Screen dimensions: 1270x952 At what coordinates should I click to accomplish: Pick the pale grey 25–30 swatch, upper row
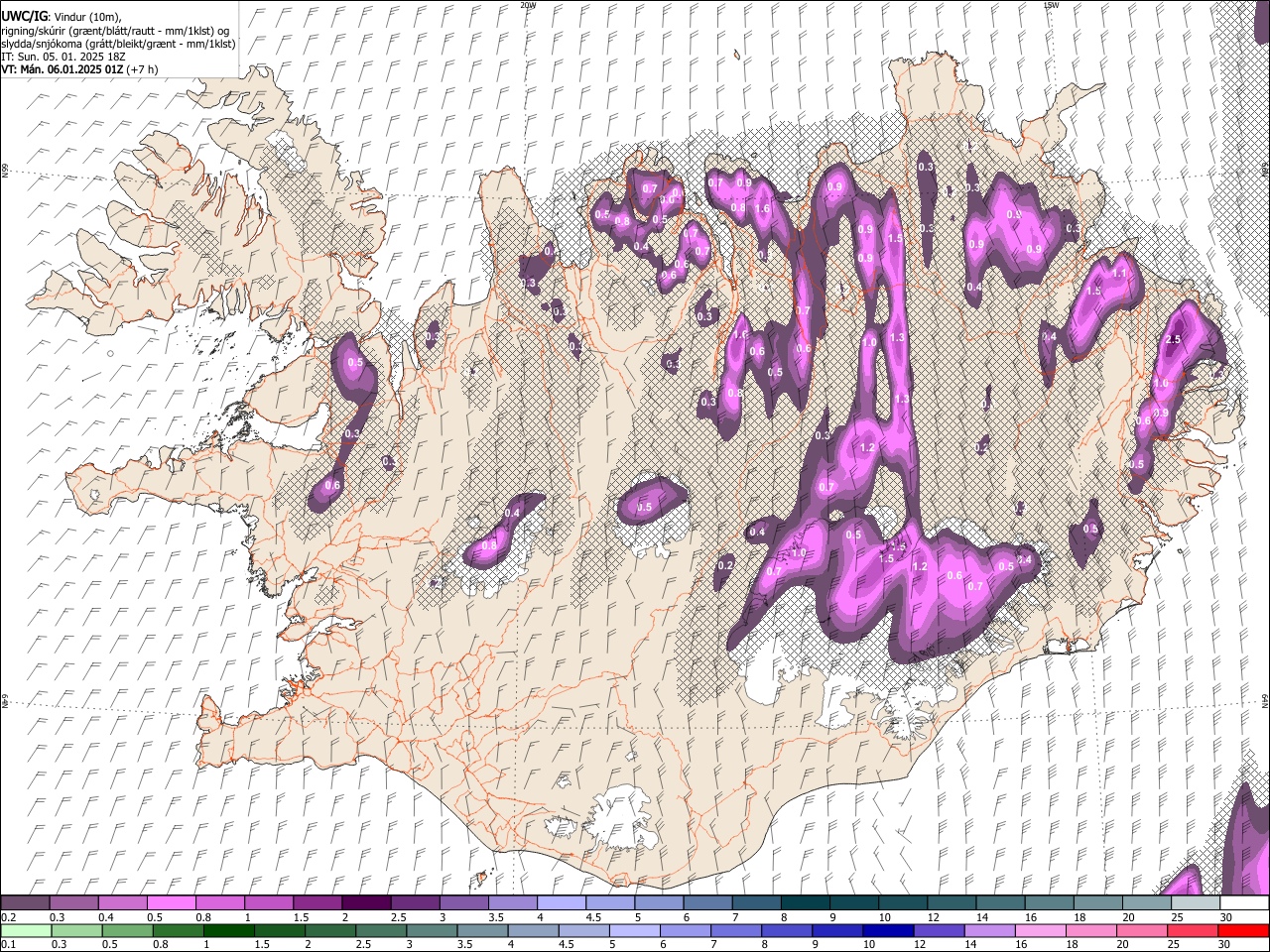click(1196, 902)
